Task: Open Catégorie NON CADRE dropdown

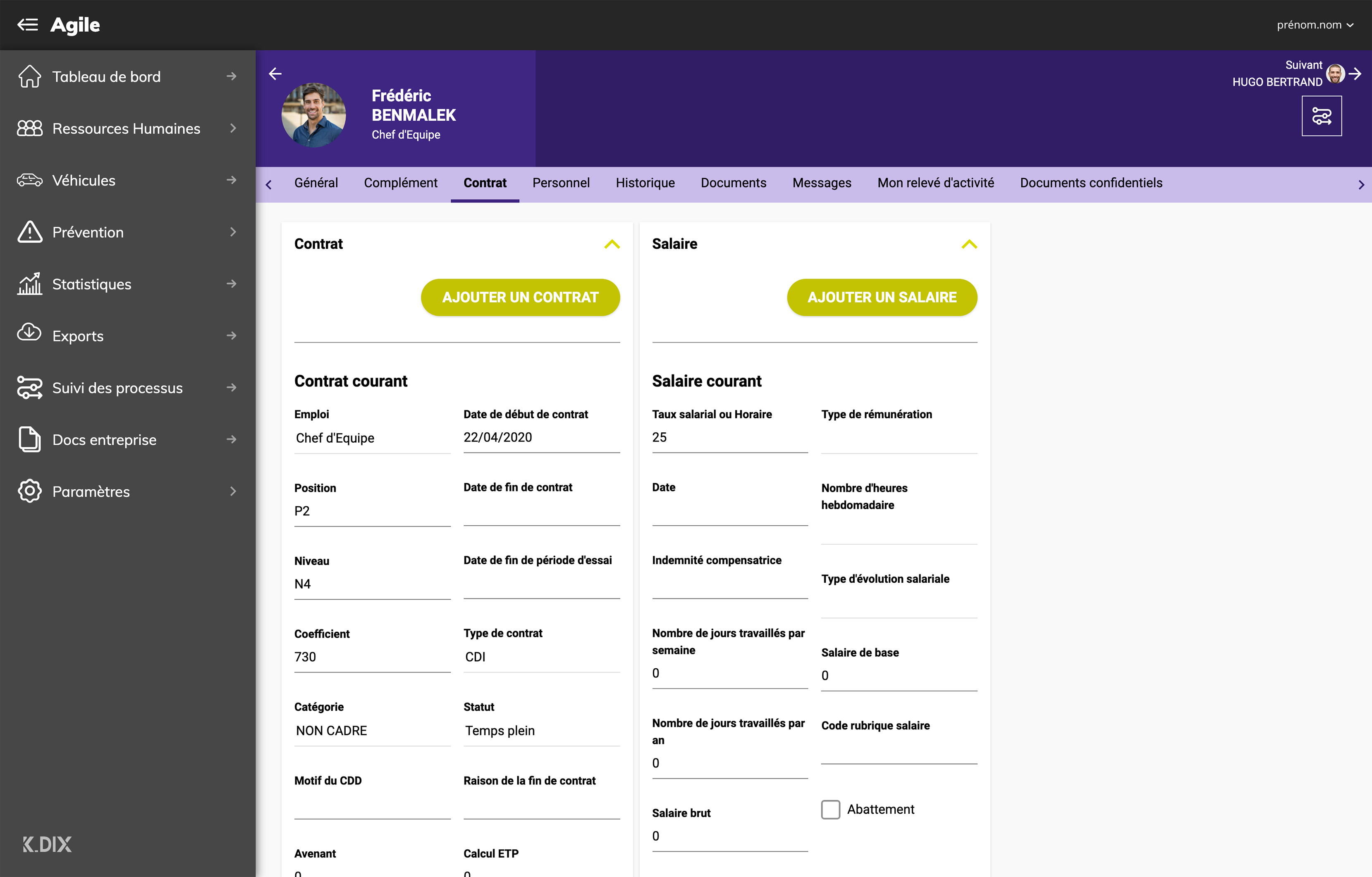Action: coord(372,731)
